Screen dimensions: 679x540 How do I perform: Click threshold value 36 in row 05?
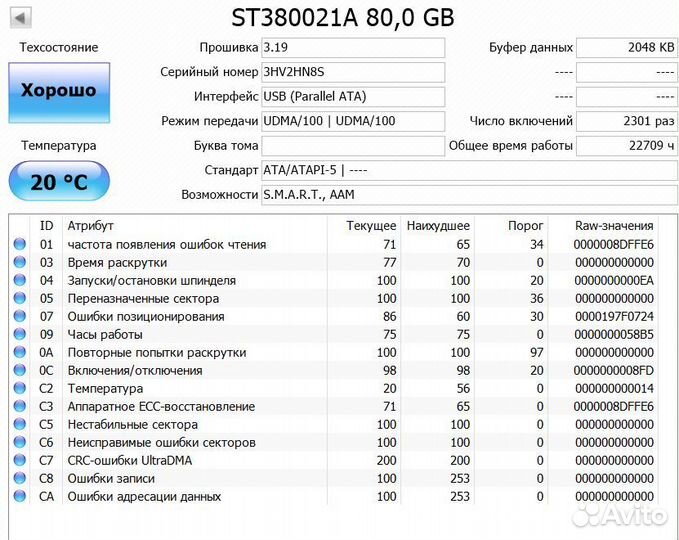[x=536, y=298]
